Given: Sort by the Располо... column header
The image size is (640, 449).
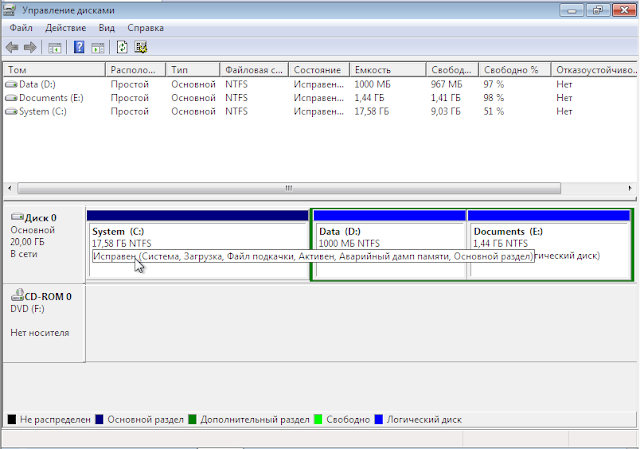Looking at the screenshot, I should [x=136, y=70].
